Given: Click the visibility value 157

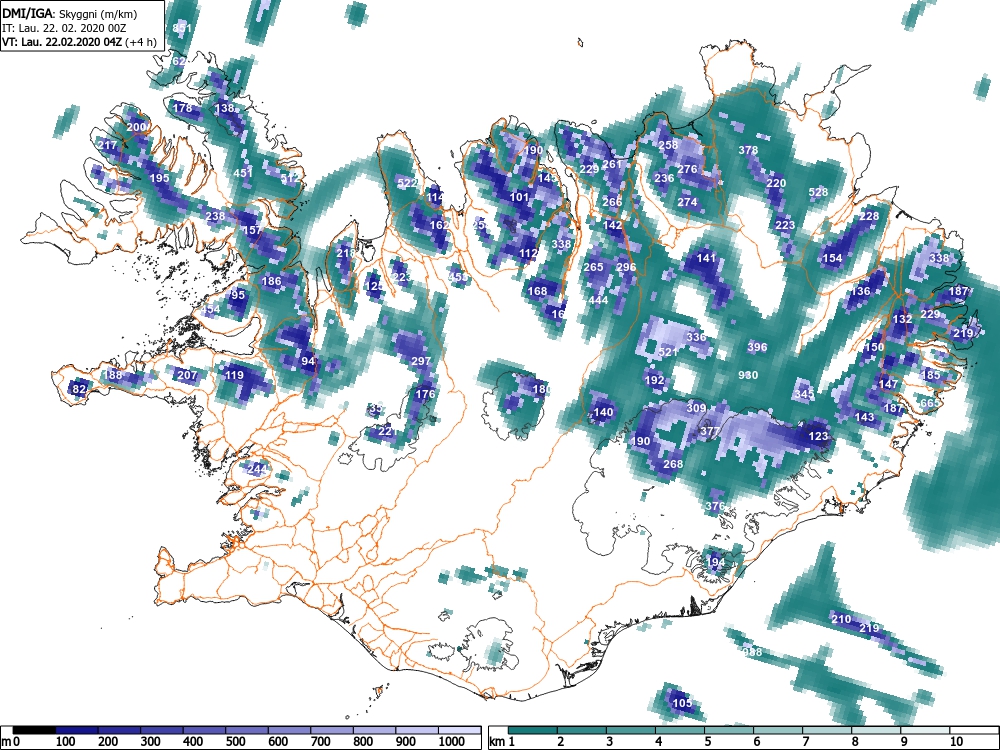Looking at the screenshot, I should pos(252,230).
